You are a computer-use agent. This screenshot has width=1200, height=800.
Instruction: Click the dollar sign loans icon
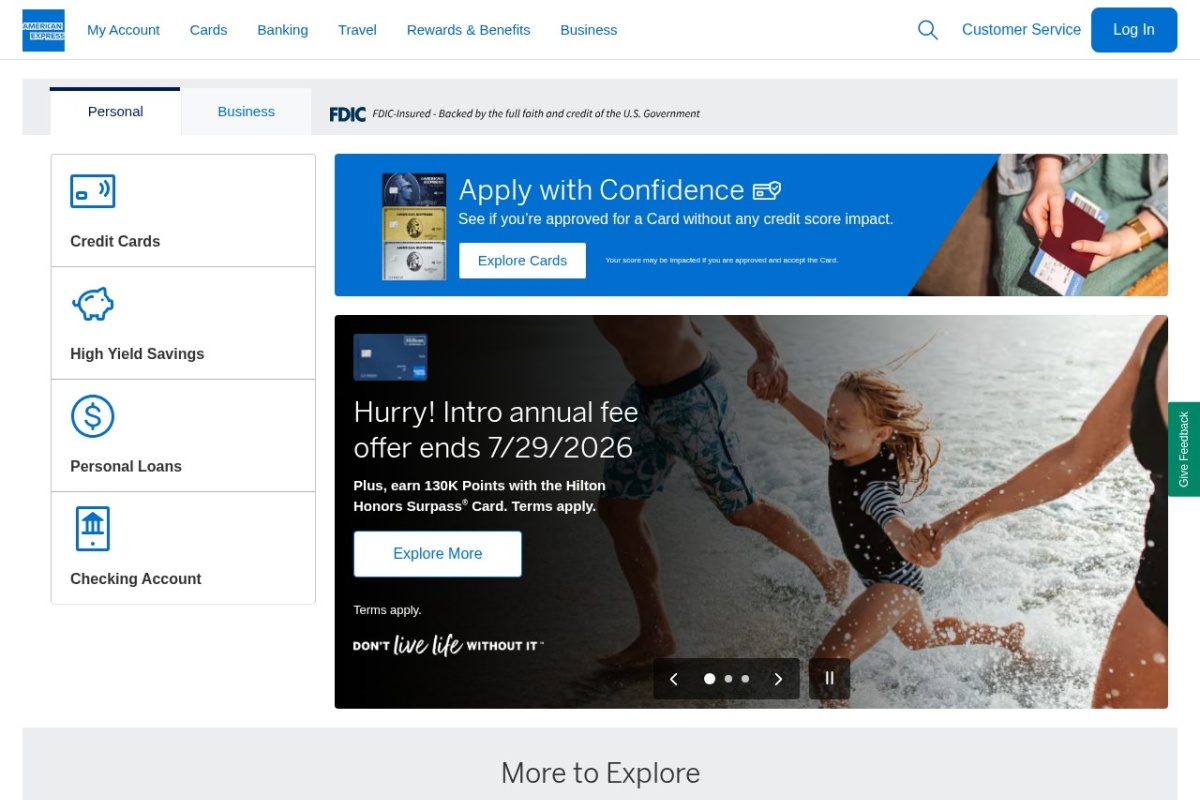93,416
